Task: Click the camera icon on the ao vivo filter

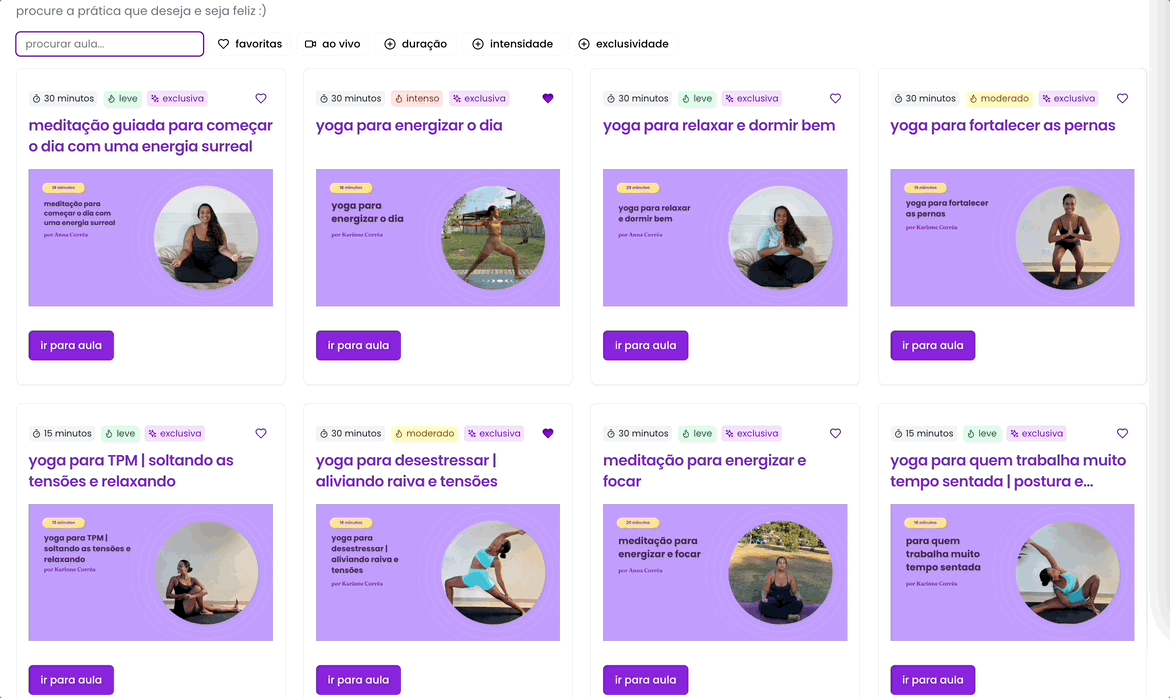Action: tap(311, 43)
